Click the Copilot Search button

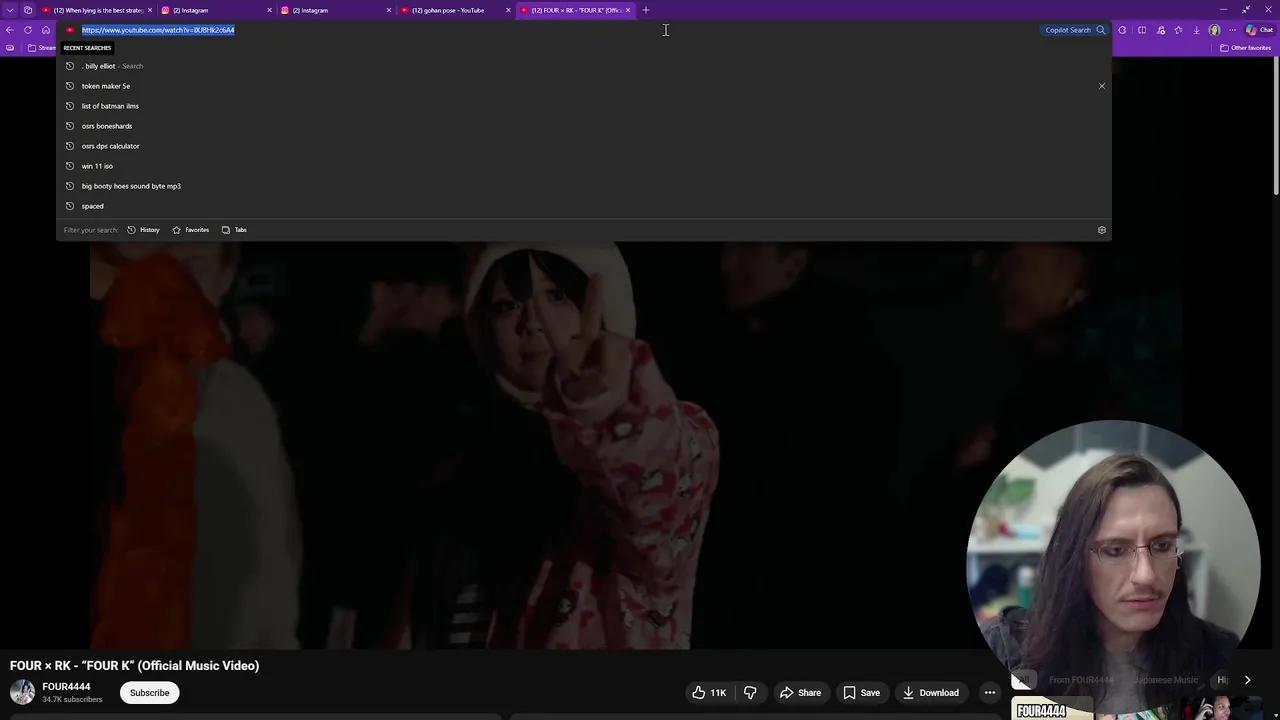pyautogui.click(x=1074, y=30)
